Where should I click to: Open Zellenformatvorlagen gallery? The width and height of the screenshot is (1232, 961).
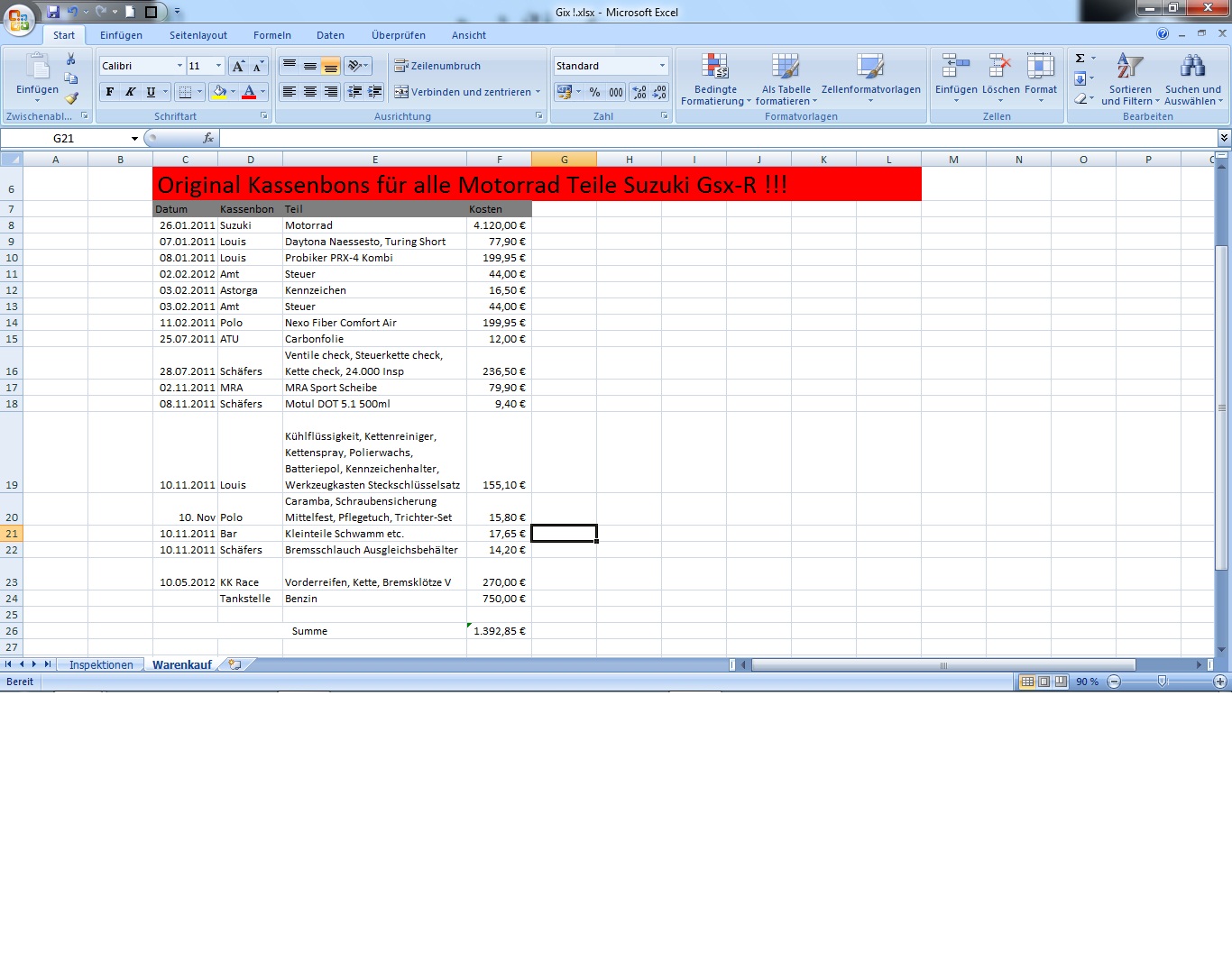[x=870, y=79]
